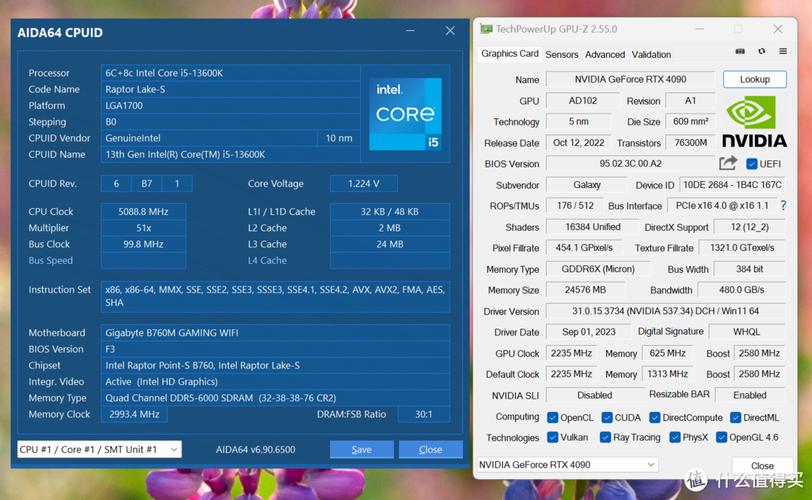Toggle the Vulkan checkbox

tap(553, 437)
